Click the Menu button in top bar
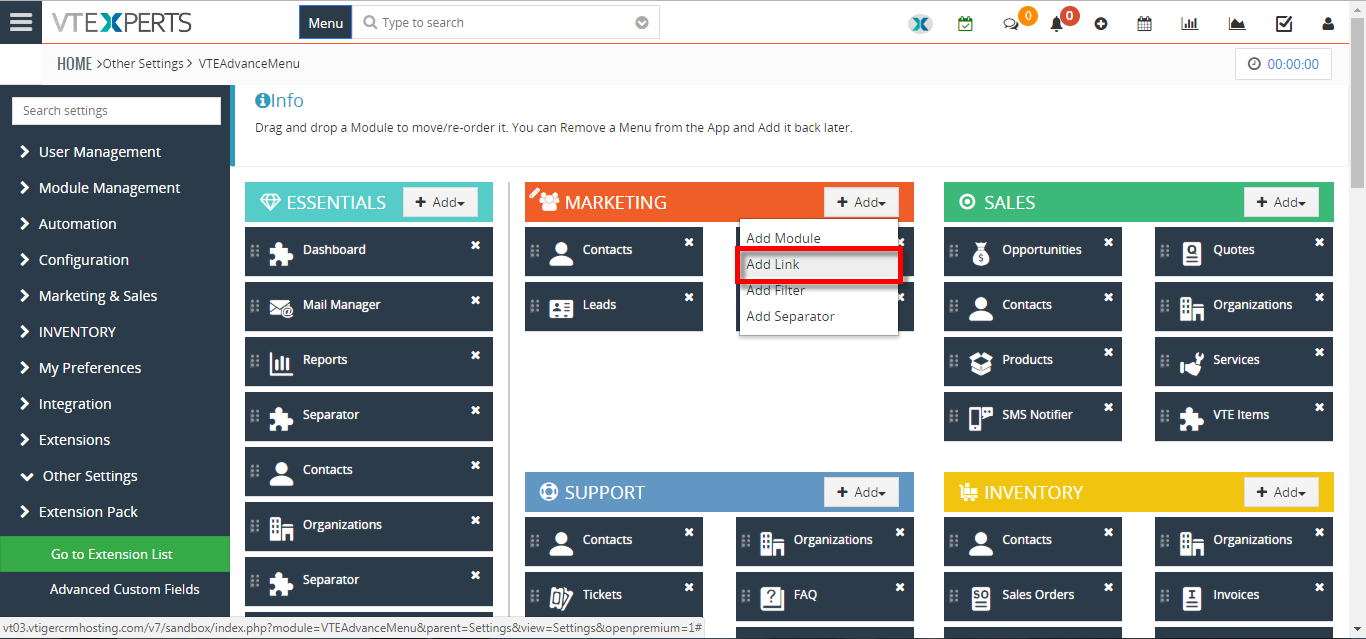Image resolution: width=1366 pixels, height=639 pixels. [326, 23]
